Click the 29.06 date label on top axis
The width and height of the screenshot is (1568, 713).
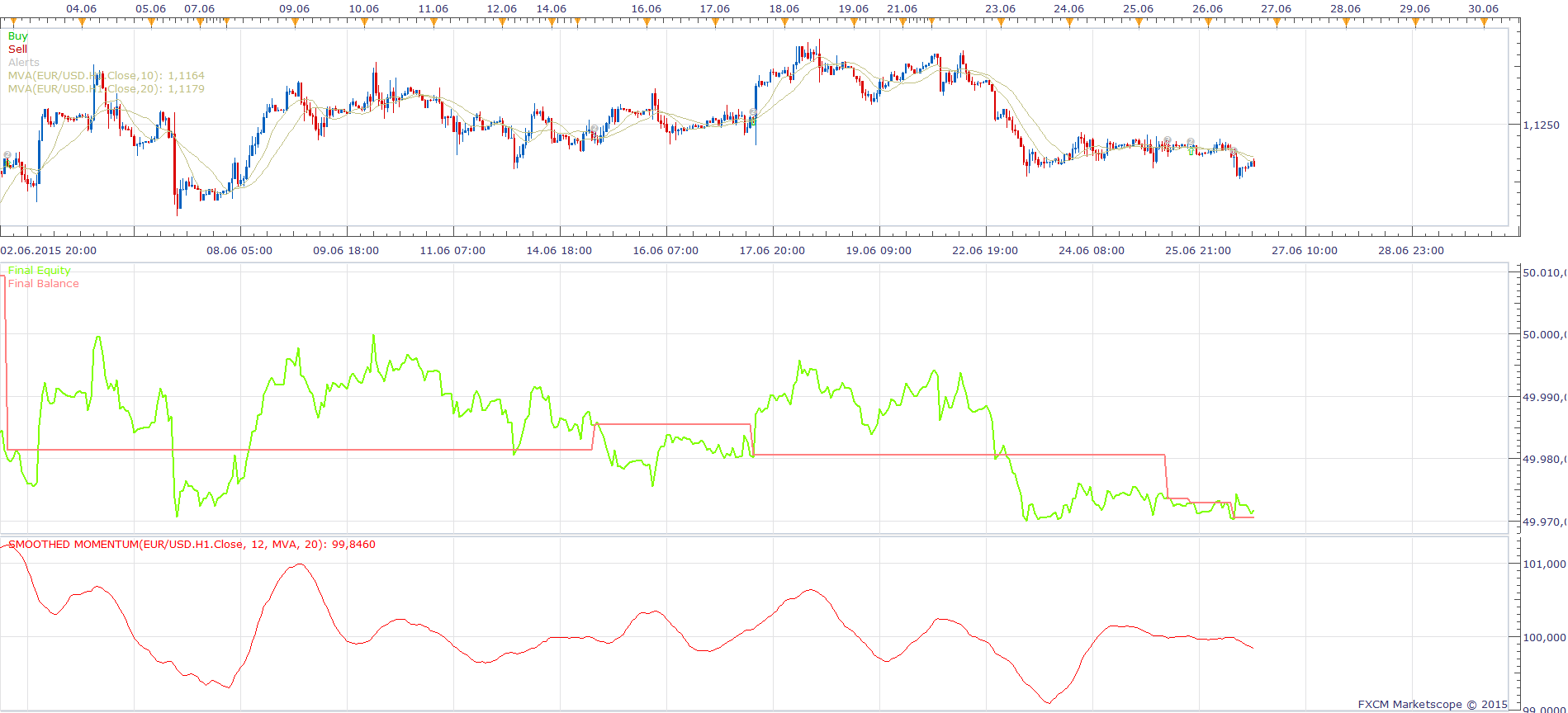point(1415,9)
